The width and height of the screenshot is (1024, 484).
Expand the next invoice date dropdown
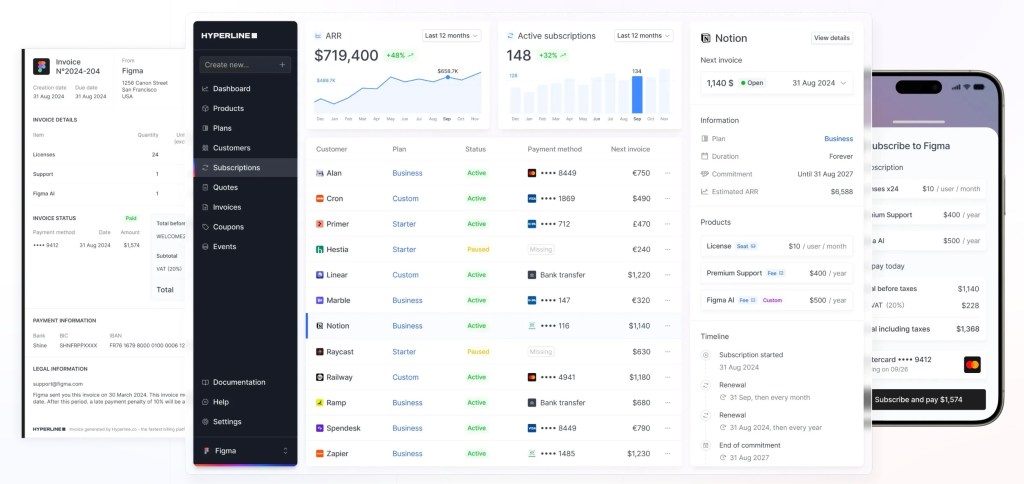click(x=842, y=83)
